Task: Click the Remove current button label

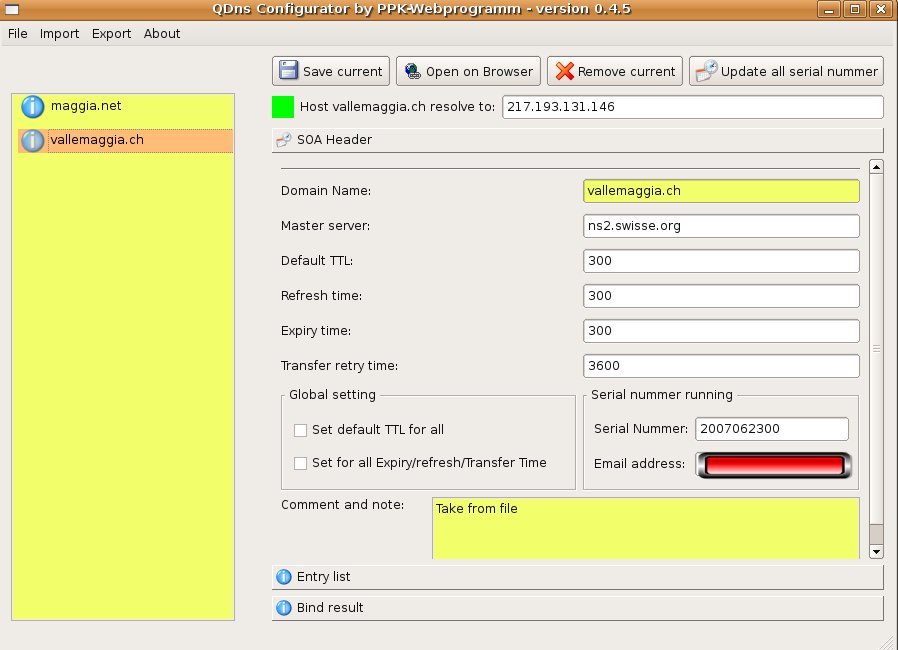Action: 627,72
